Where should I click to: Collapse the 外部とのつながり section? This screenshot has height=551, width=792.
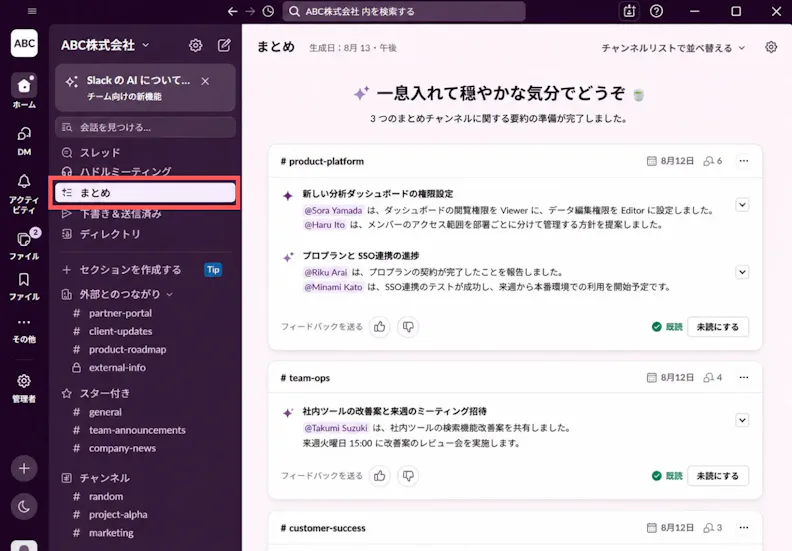[x=170, y=294]
